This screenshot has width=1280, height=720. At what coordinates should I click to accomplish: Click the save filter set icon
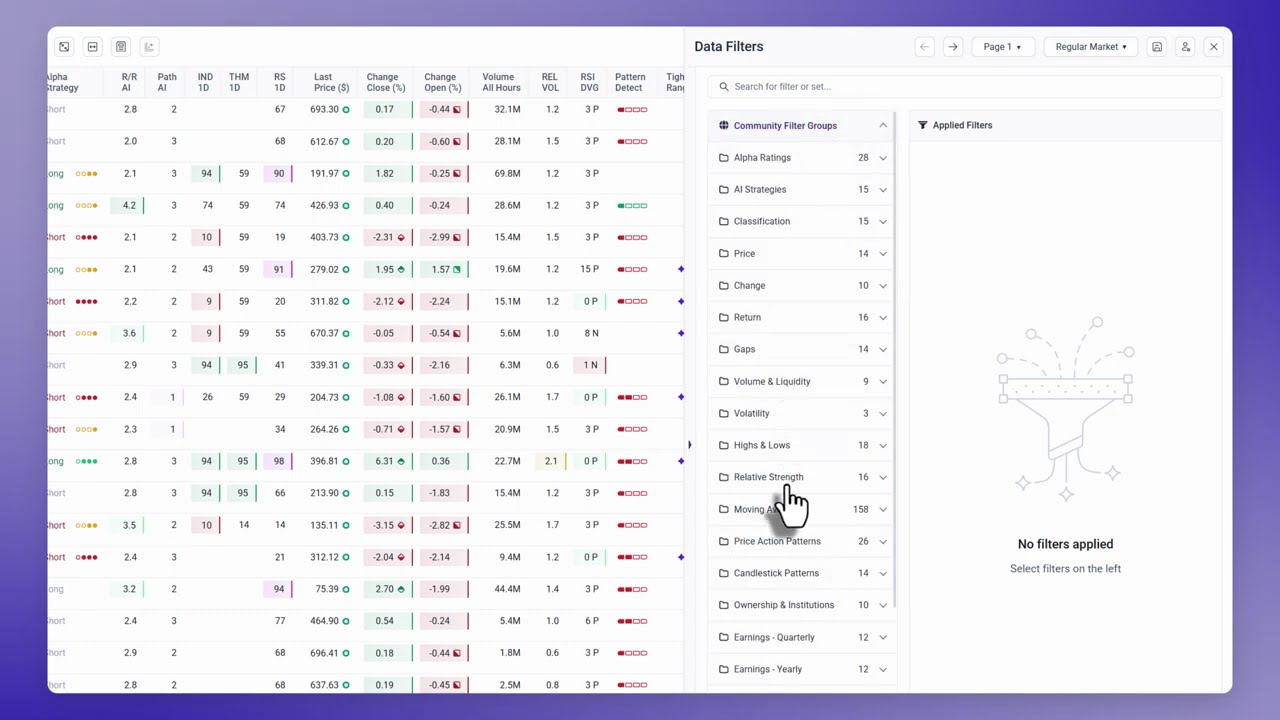(1157, 47)
